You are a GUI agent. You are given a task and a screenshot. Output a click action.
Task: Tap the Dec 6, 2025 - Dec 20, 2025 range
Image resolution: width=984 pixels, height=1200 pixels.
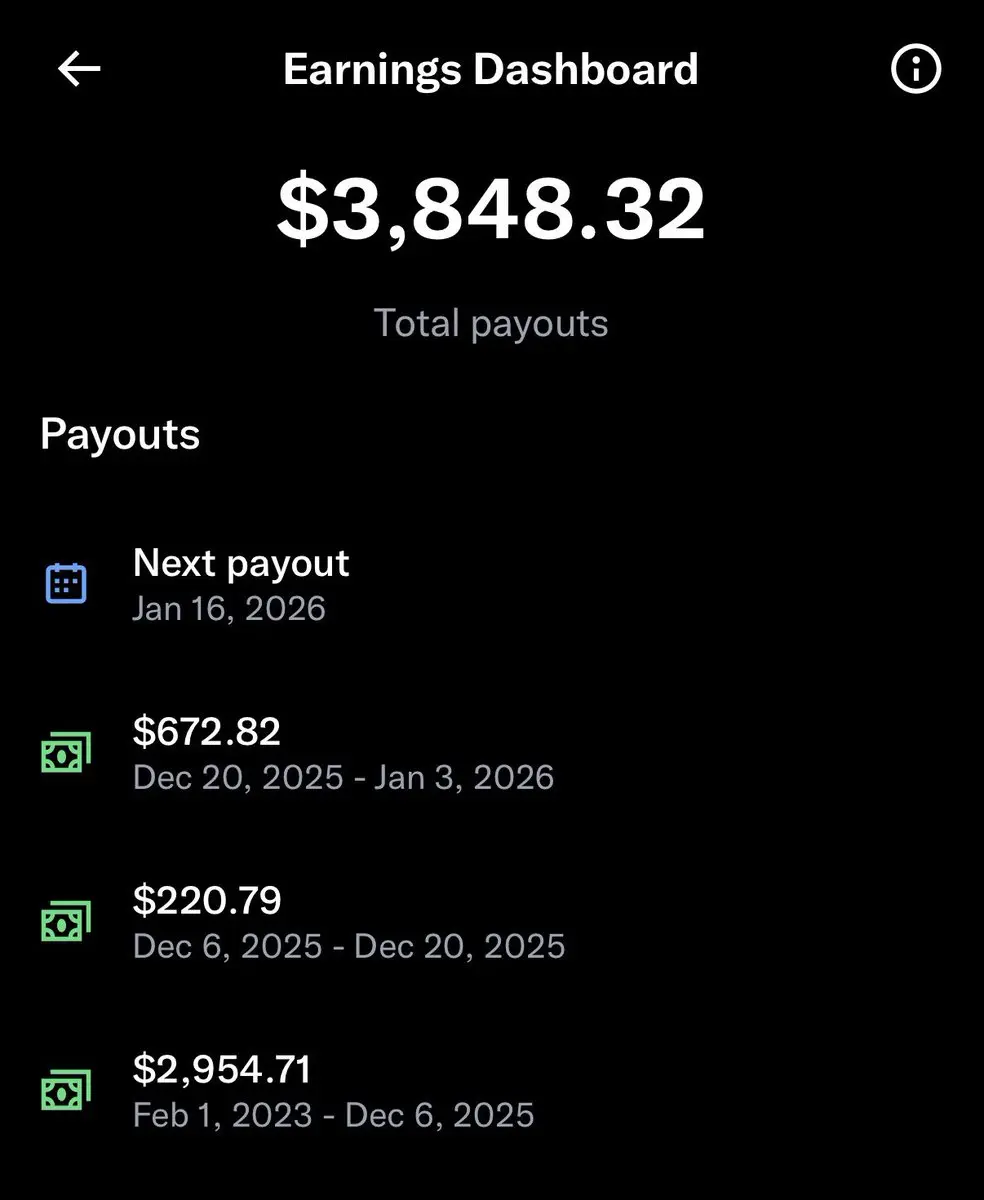pyautogui.click(x=349, y=946)
